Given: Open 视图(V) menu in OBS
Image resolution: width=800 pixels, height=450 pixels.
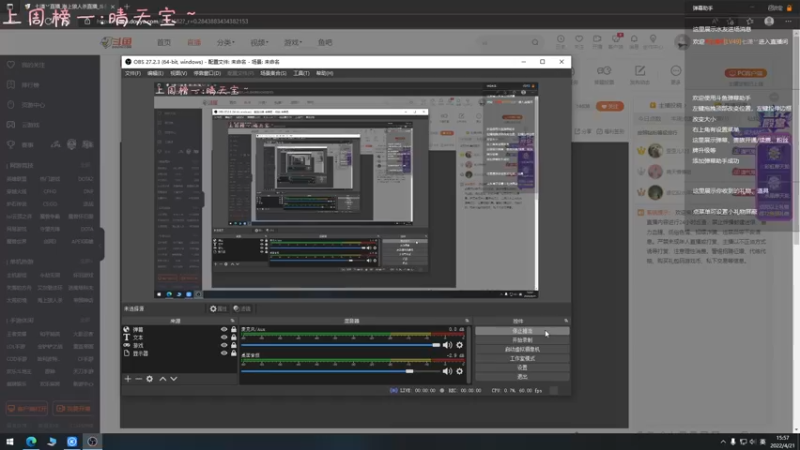Looking at the screenshot, I should tap(178, 73).
